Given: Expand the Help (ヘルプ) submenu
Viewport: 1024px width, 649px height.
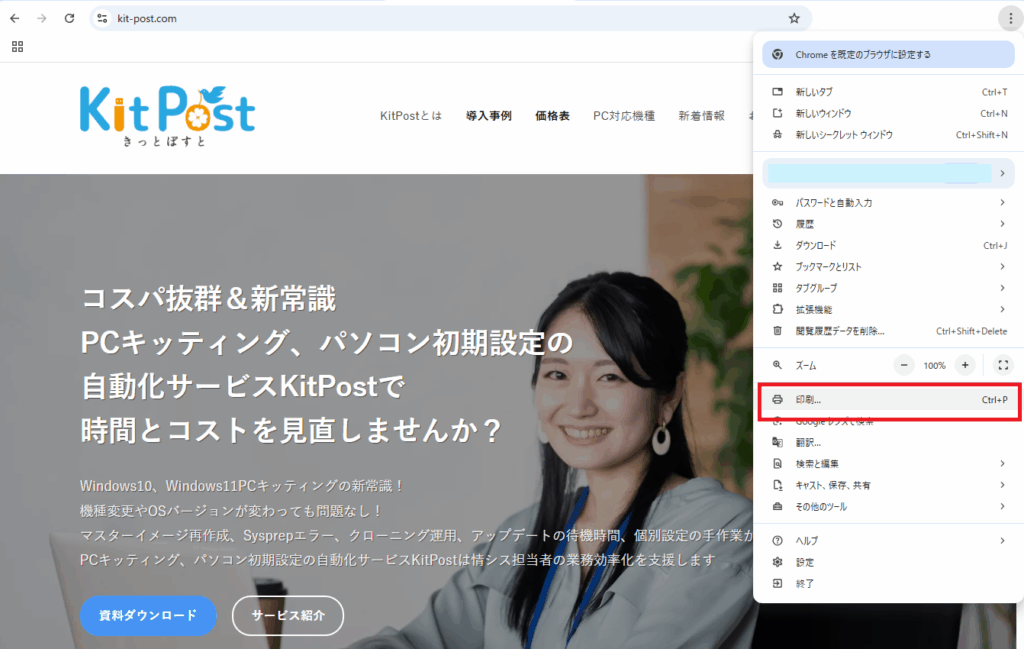Looking at the screenshot, I should click(888, 541).
